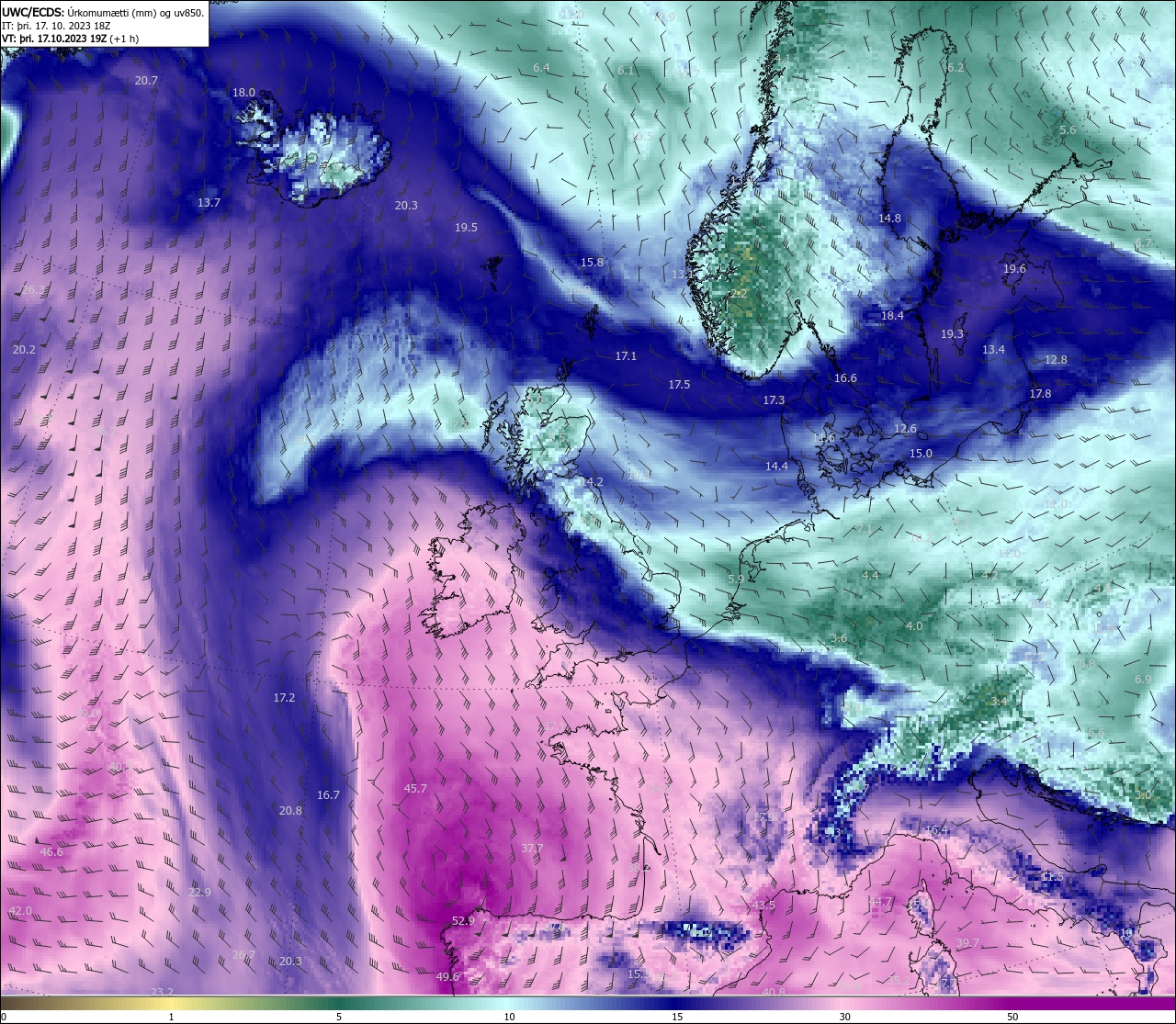
Task: Click the 17.8 value label
Action: (1040, 394)
